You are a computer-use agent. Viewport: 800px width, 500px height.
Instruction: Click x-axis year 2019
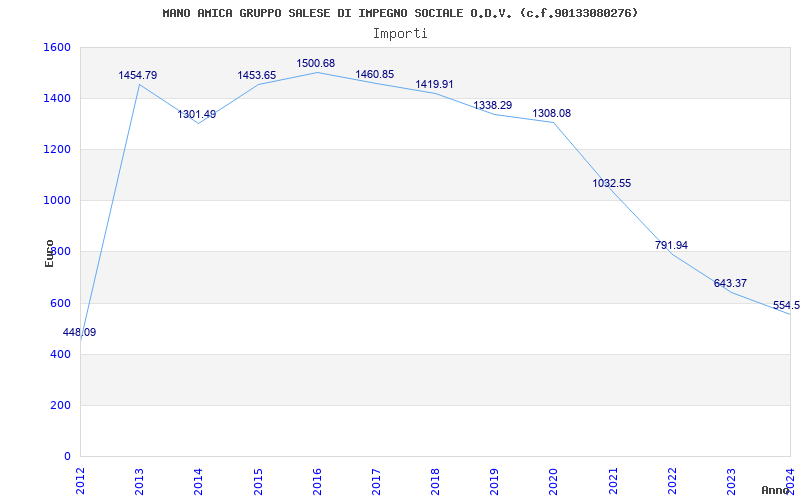[x=495, y=481]
